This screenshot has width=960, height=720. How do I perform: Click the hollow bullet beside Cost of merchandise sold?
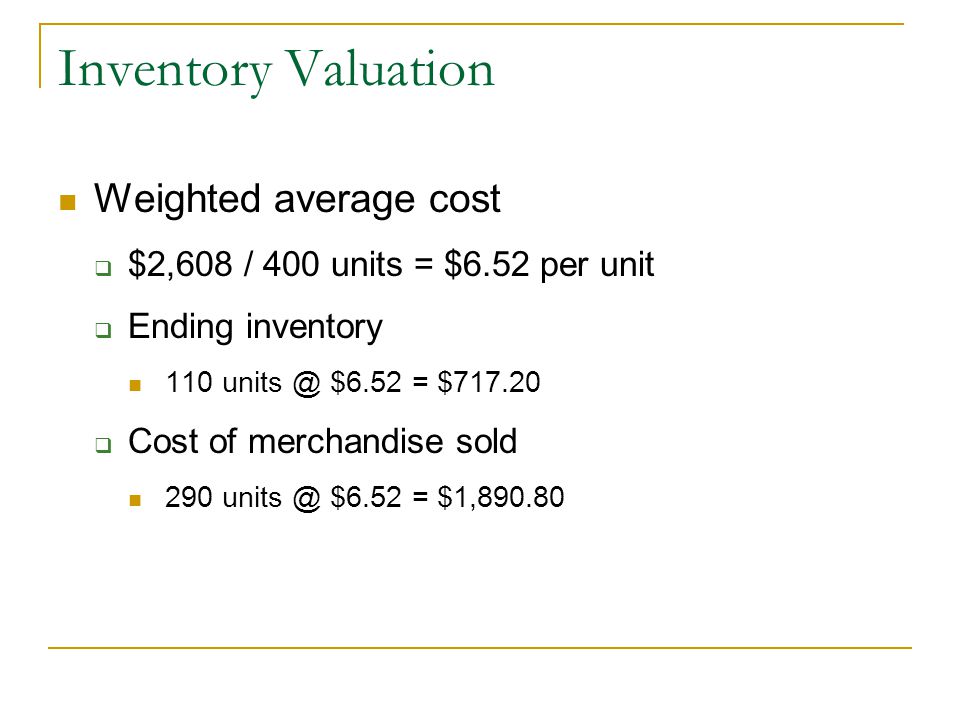pos(103,445)
